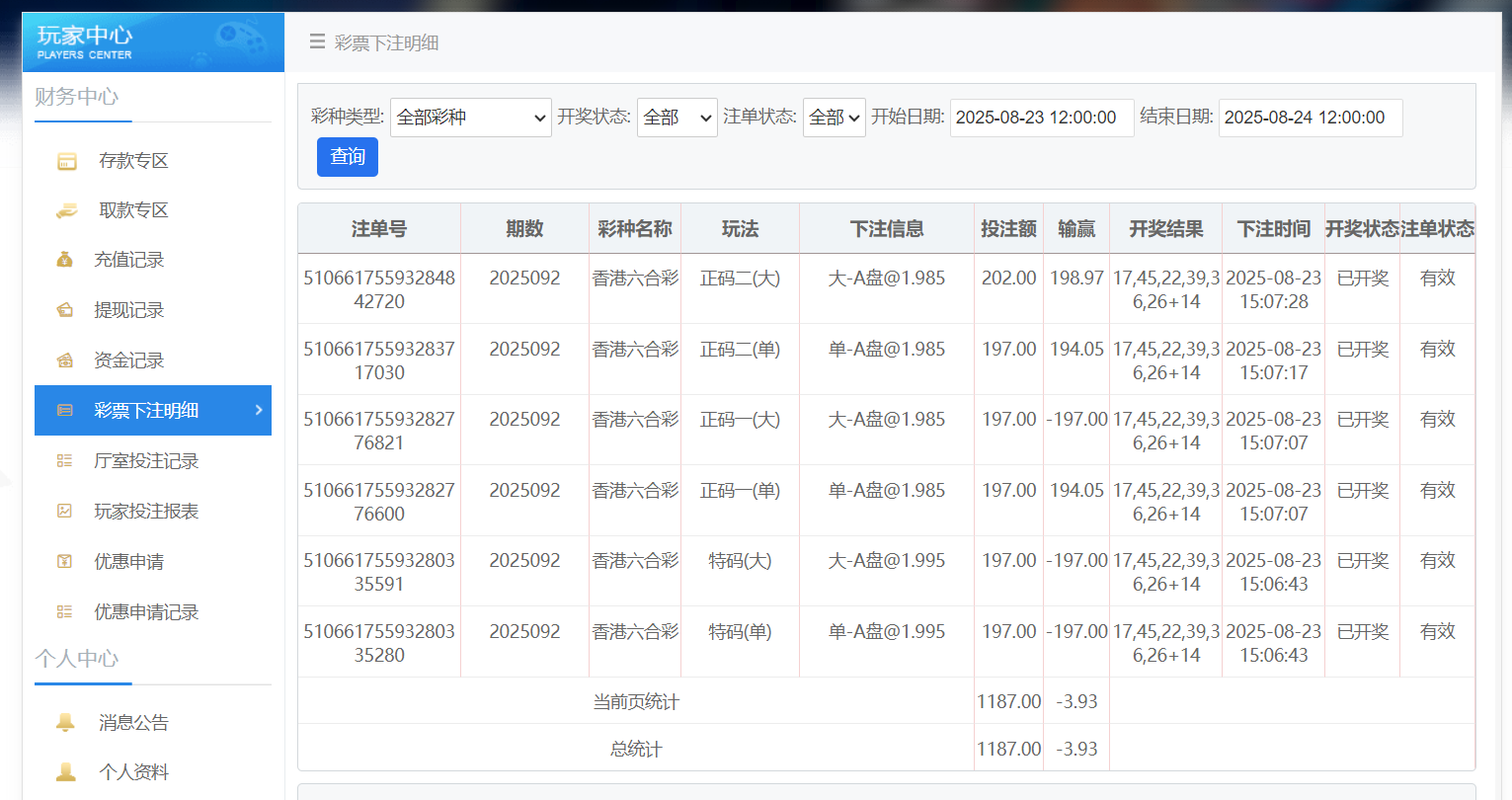
Task: Click the 结束日期 end date field
Action: tap(1310, 117)
